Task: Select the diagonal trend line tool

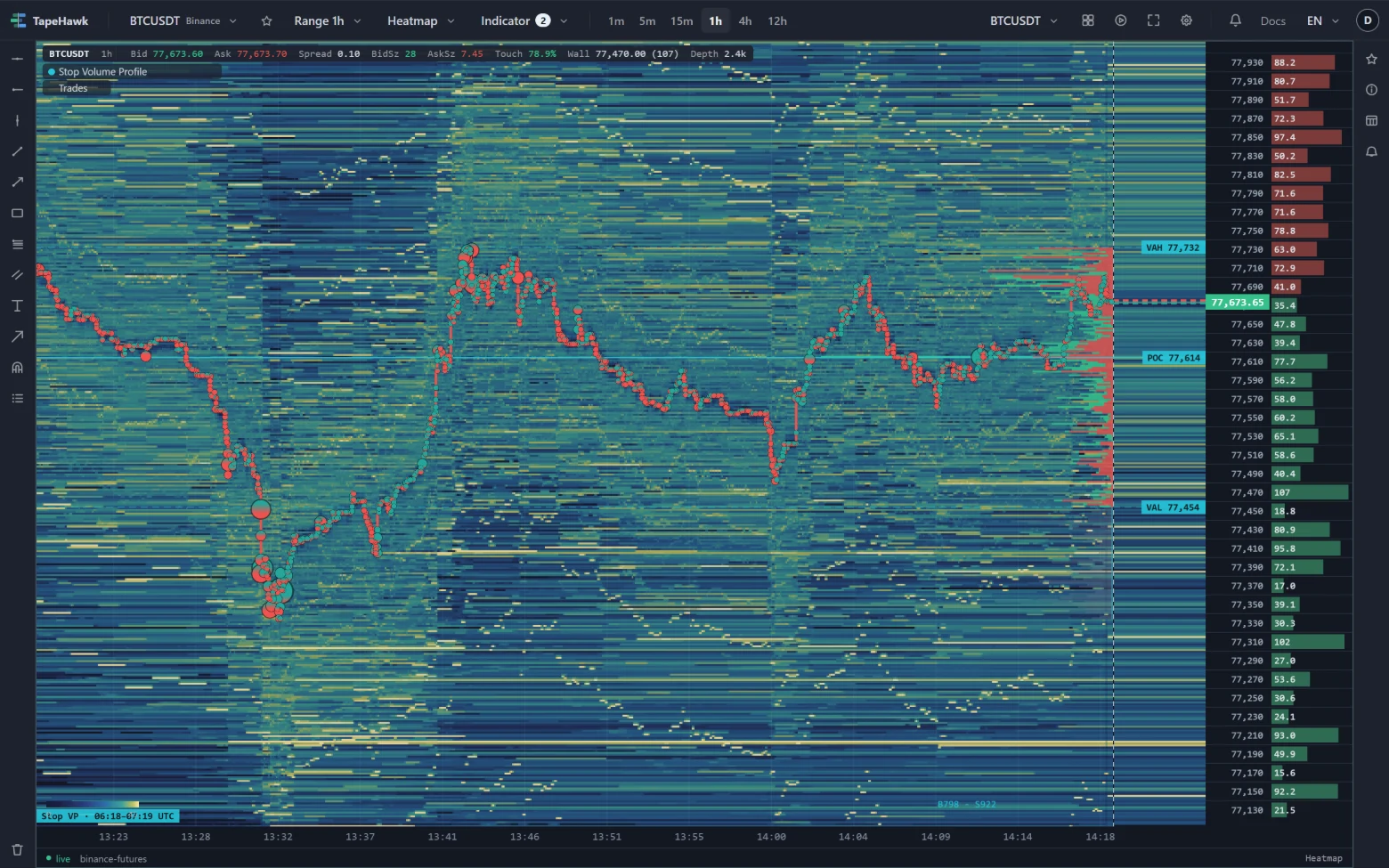Action: pos(17,151)
